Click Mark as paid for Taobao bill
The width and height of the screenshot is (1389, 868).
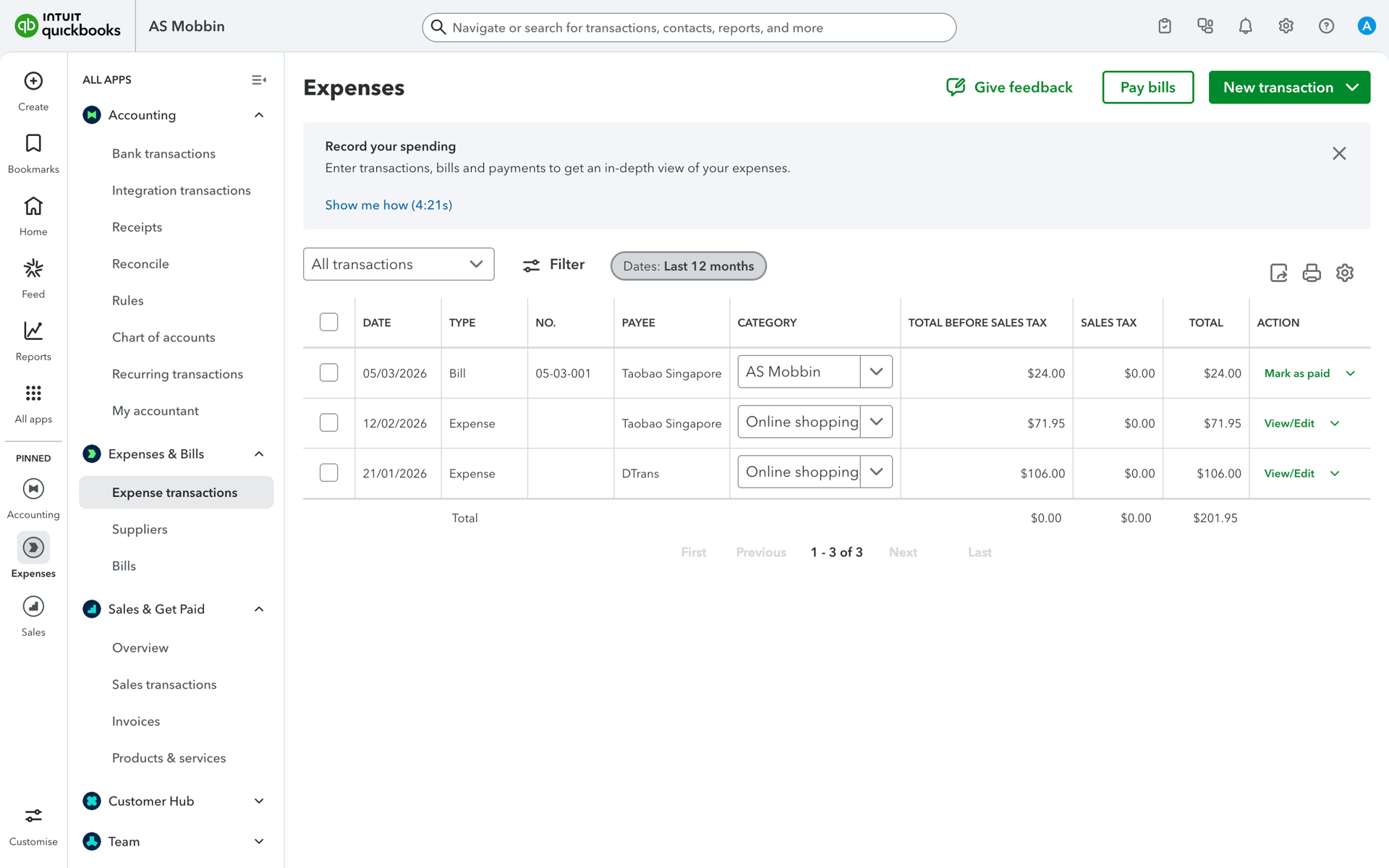tap(1297, 373)
